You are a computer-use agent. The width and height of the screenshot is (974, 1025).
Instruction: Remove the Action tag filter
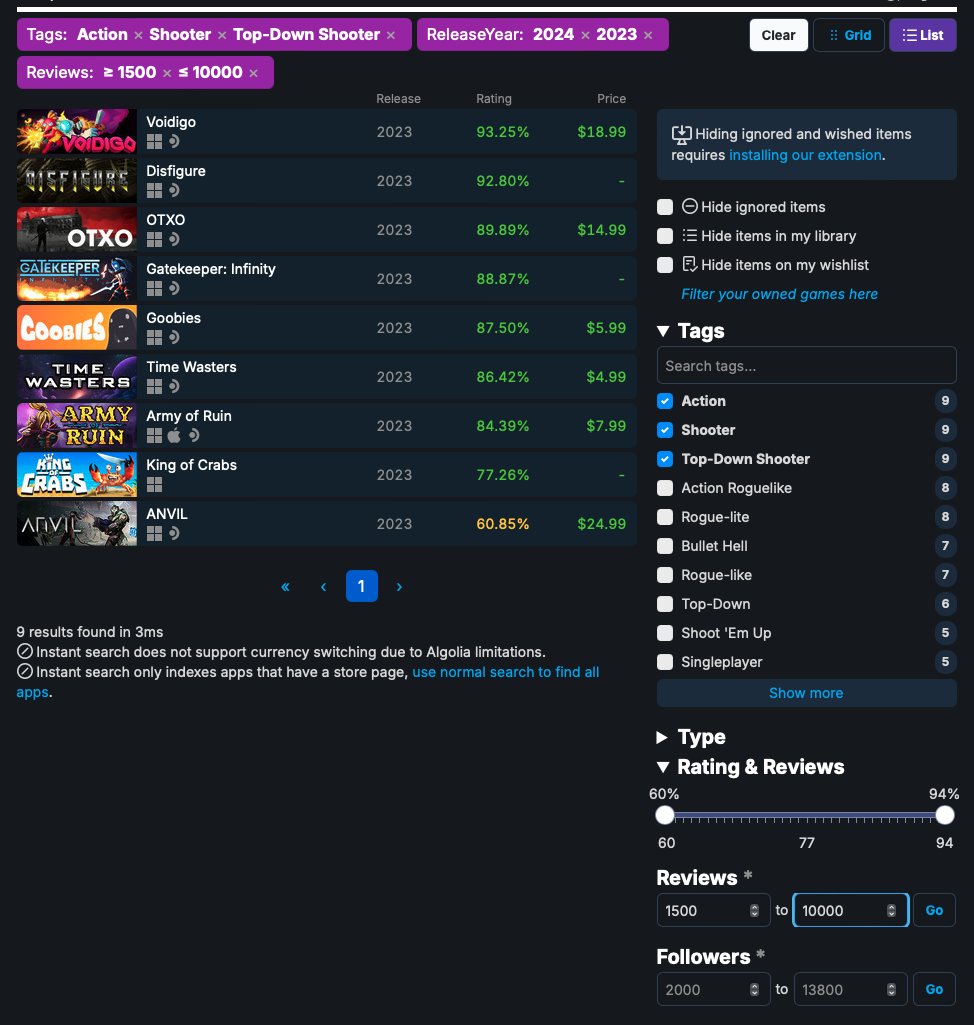(x=138, y=35)
